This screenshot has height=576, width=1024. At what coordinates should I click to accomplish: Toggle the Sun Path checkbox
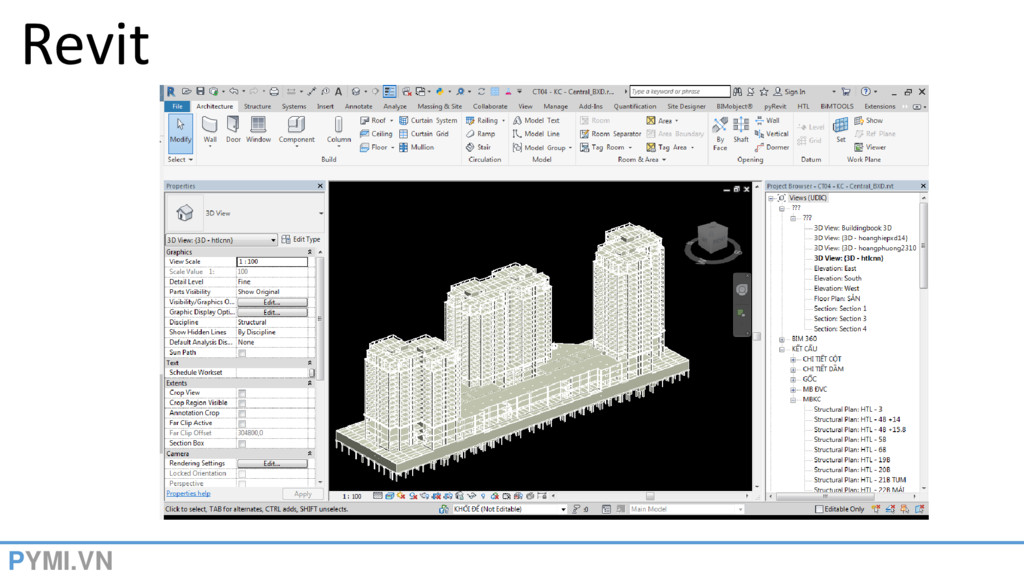tap(242, 353)
